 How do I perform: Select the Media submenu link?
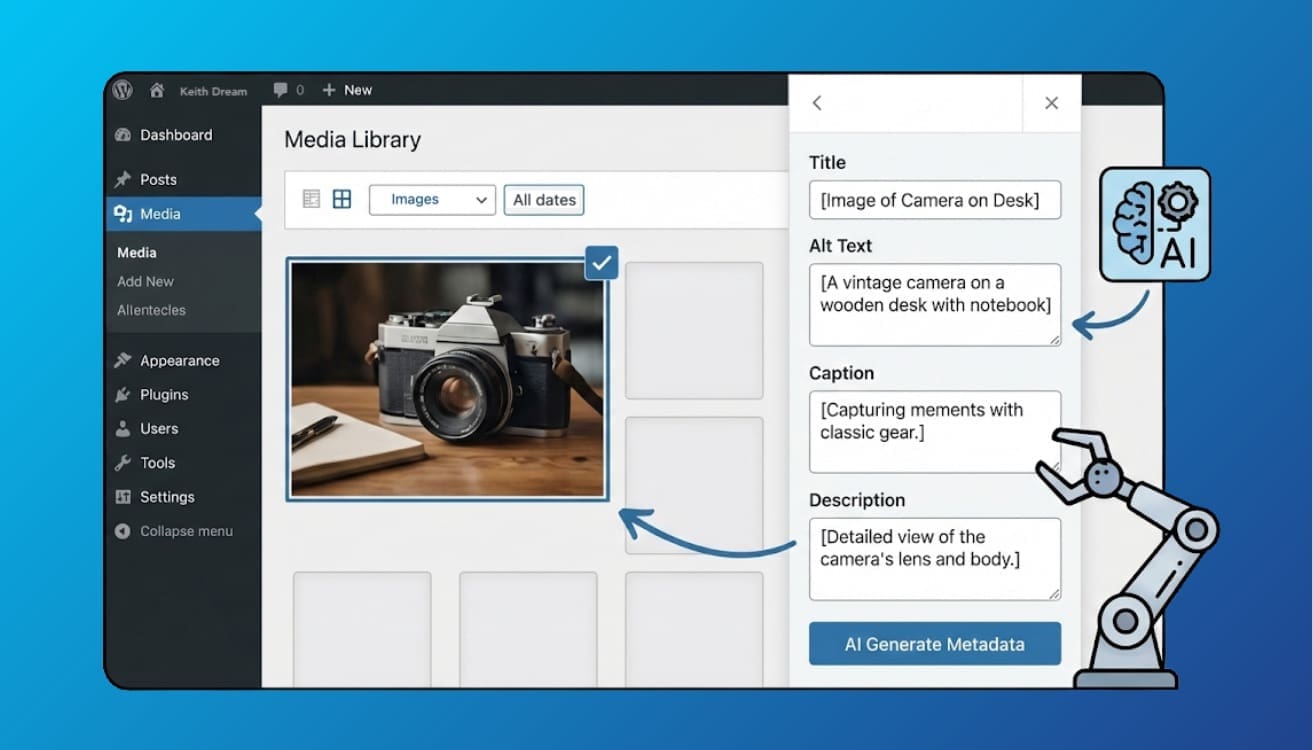coord(137,253)
